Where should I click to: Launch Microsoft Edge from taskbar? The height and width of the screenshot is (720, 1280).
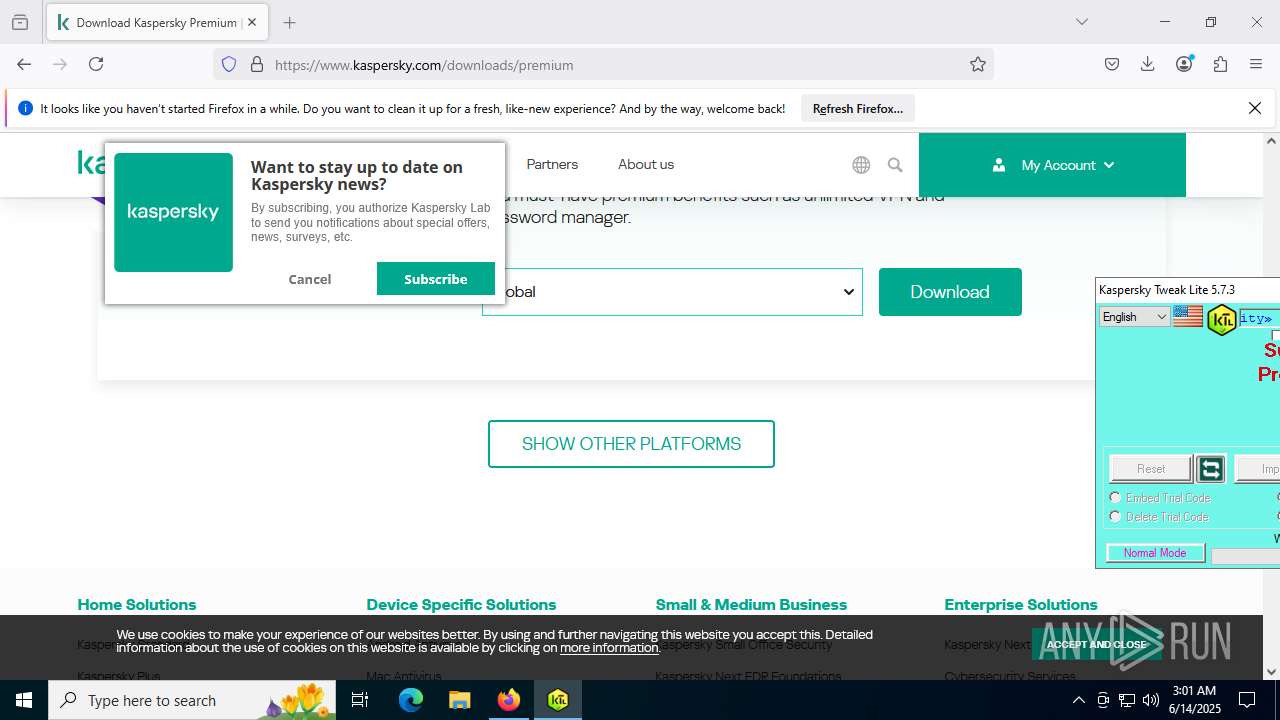[x=411, y=700]
